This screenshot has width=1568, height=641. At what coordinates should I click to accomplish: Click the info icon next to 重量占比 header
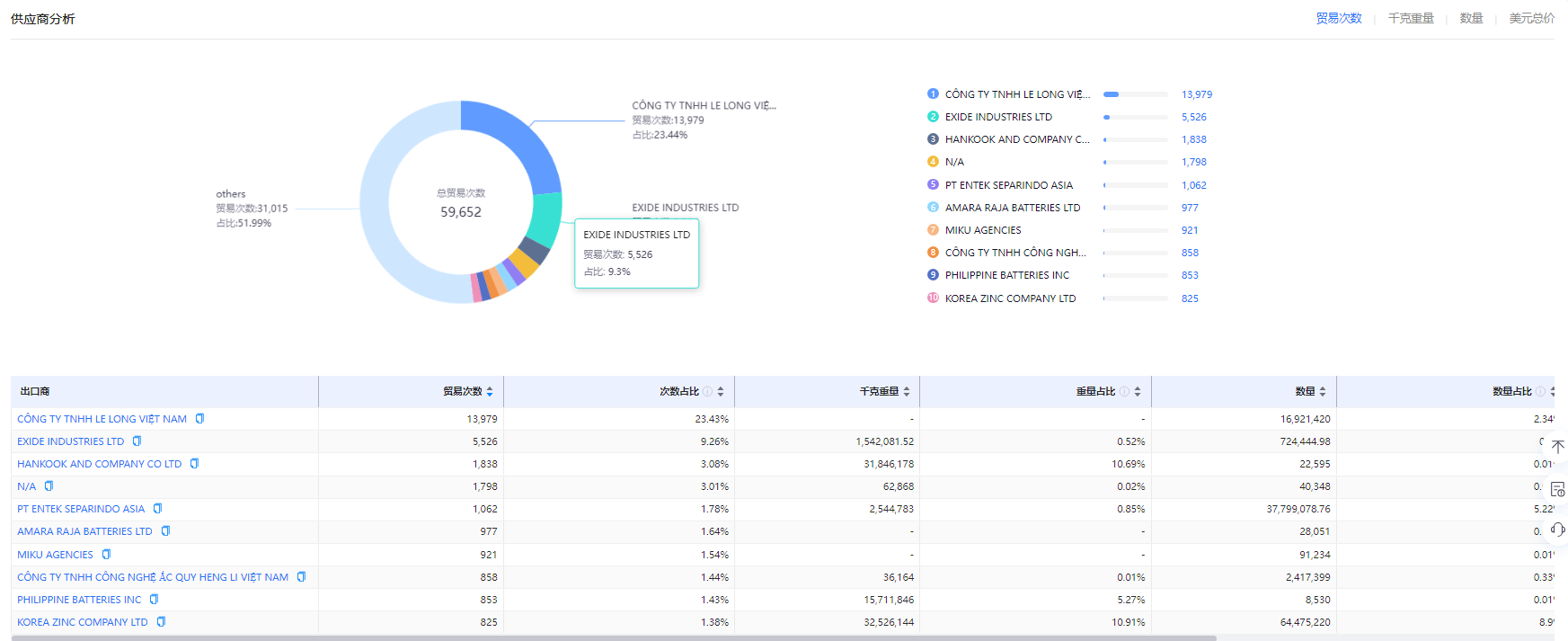pyautogui.click(x=1124, y=392)
